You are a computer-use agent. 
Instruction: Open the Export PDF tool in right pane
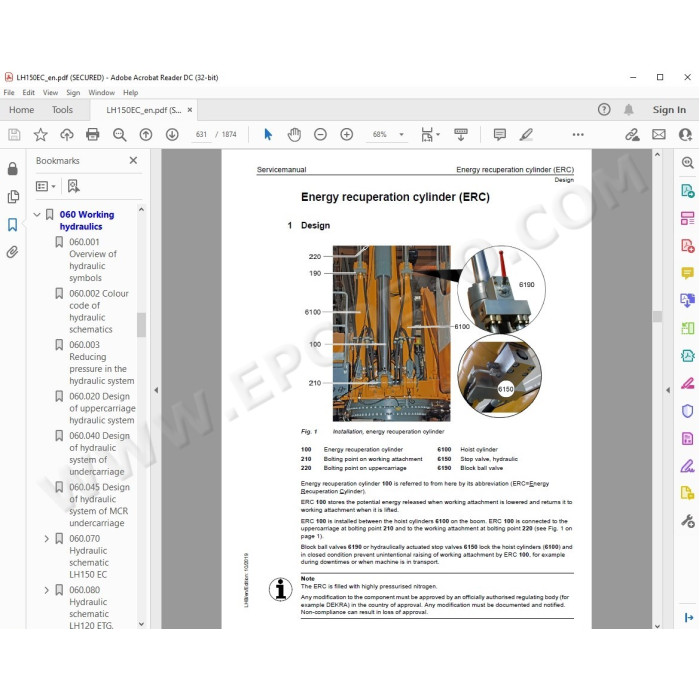click(x=688, y=191)
